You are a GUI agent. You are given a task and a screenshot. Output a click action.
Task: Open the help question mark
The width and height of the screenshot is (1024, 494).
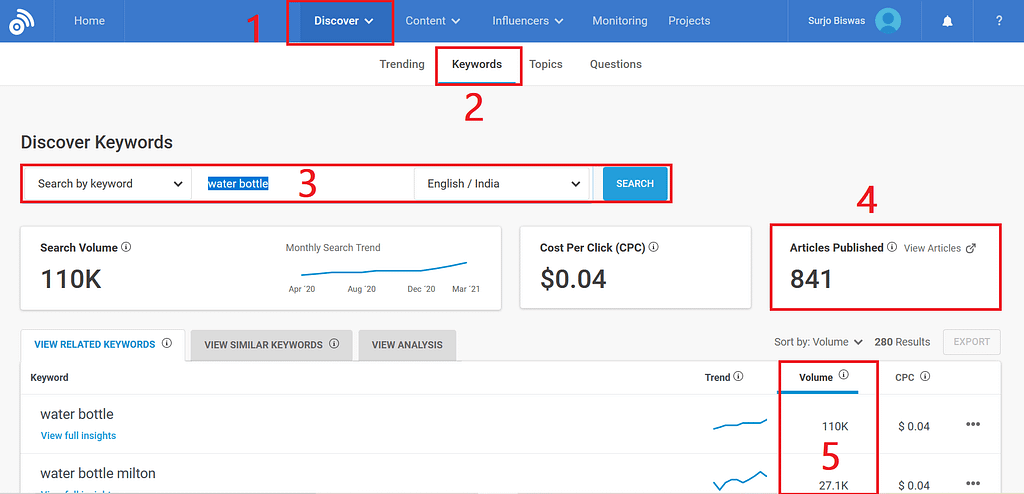pyautogui.click(x=999, y=21)
